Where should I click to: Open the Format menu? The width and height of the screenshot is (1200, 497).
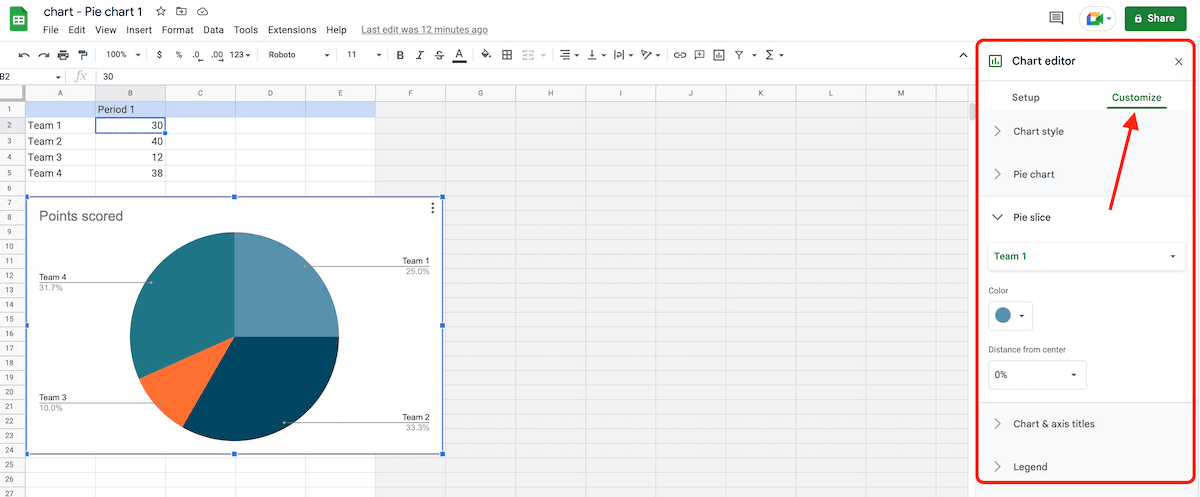[x=178, y=30]
